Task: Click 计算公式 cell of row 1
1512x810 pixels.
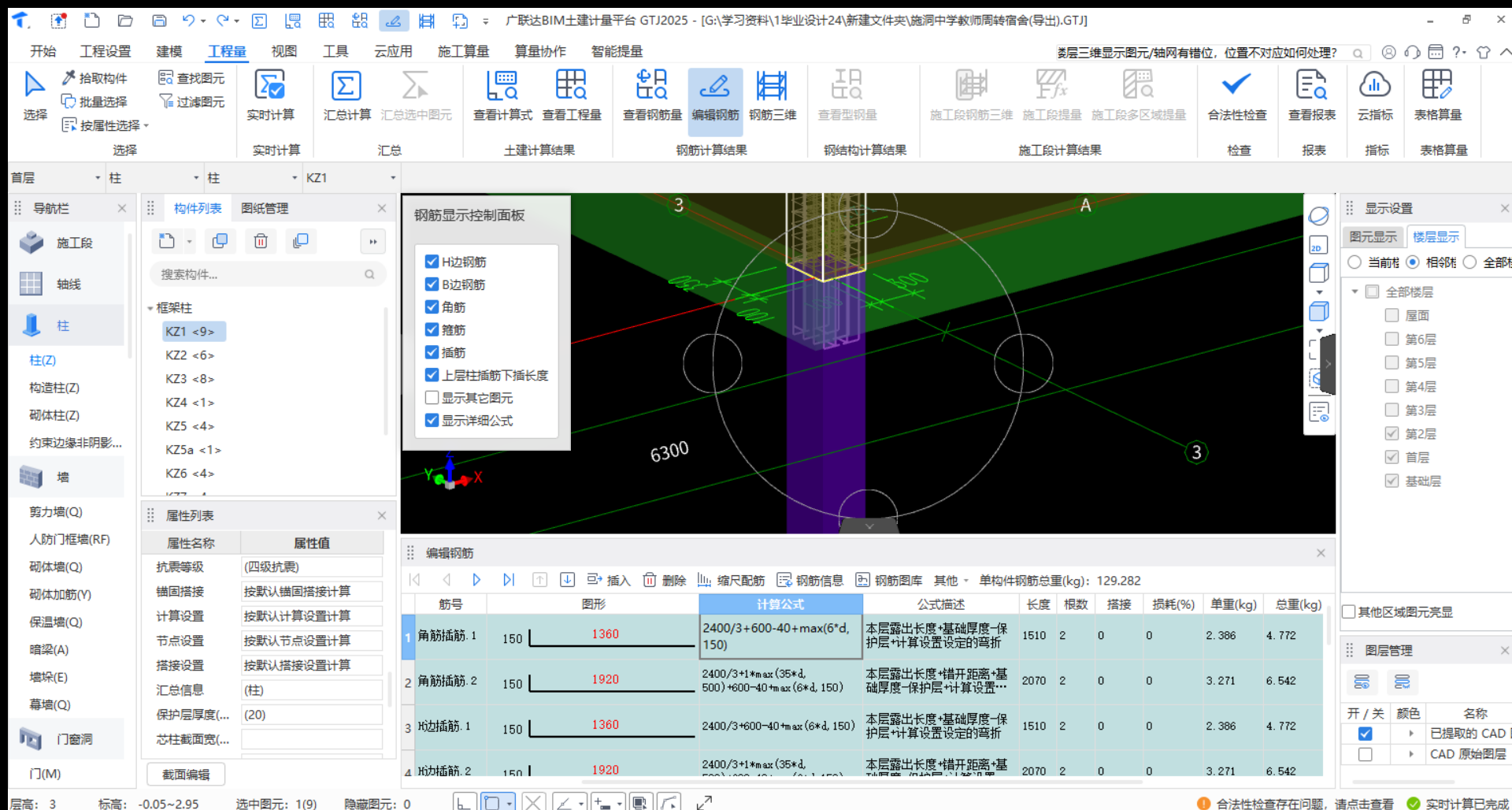Action: [780, 636]
